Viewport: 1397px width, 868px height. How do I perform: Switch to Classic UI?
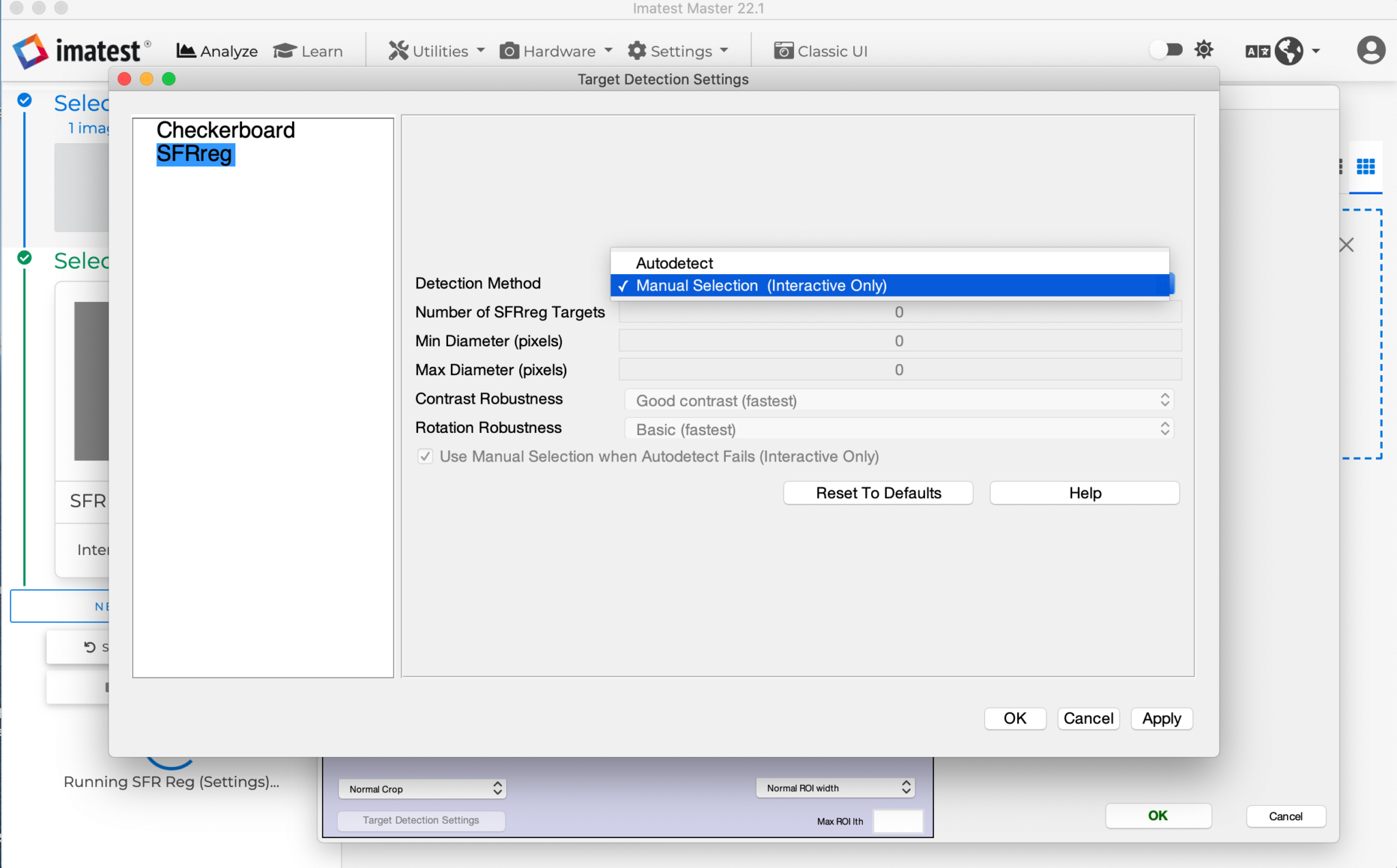(820, 50)
